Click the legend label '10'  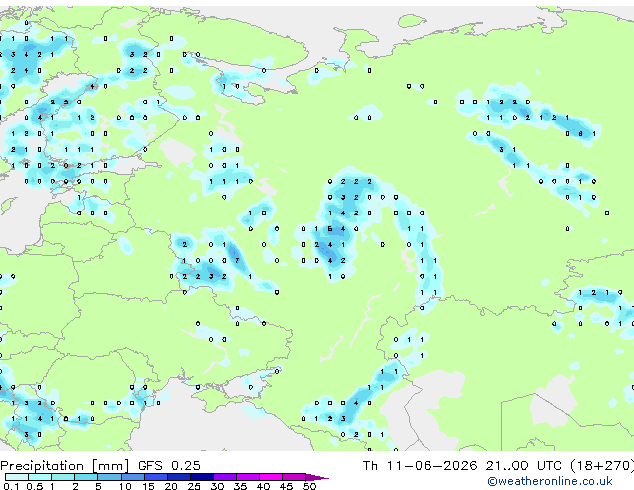pos(125,486)
